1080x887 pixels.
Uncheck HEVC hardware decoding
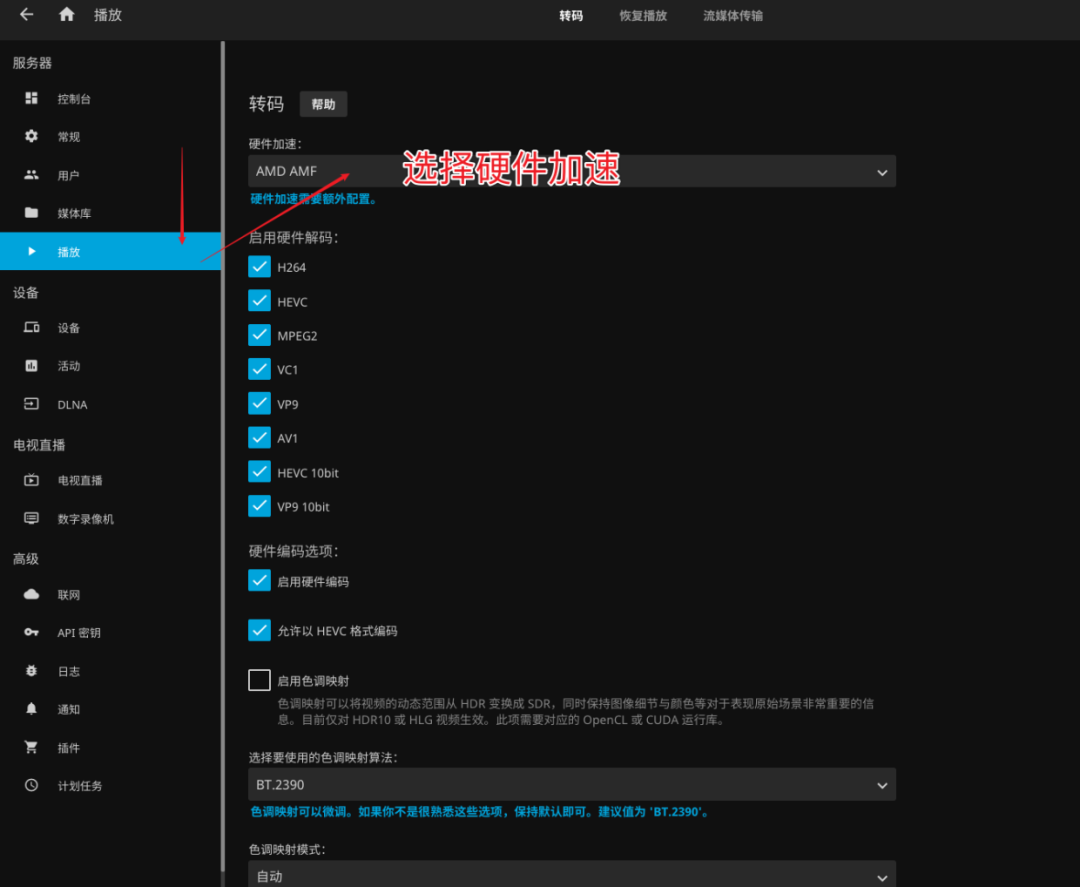tap(259, 301)
